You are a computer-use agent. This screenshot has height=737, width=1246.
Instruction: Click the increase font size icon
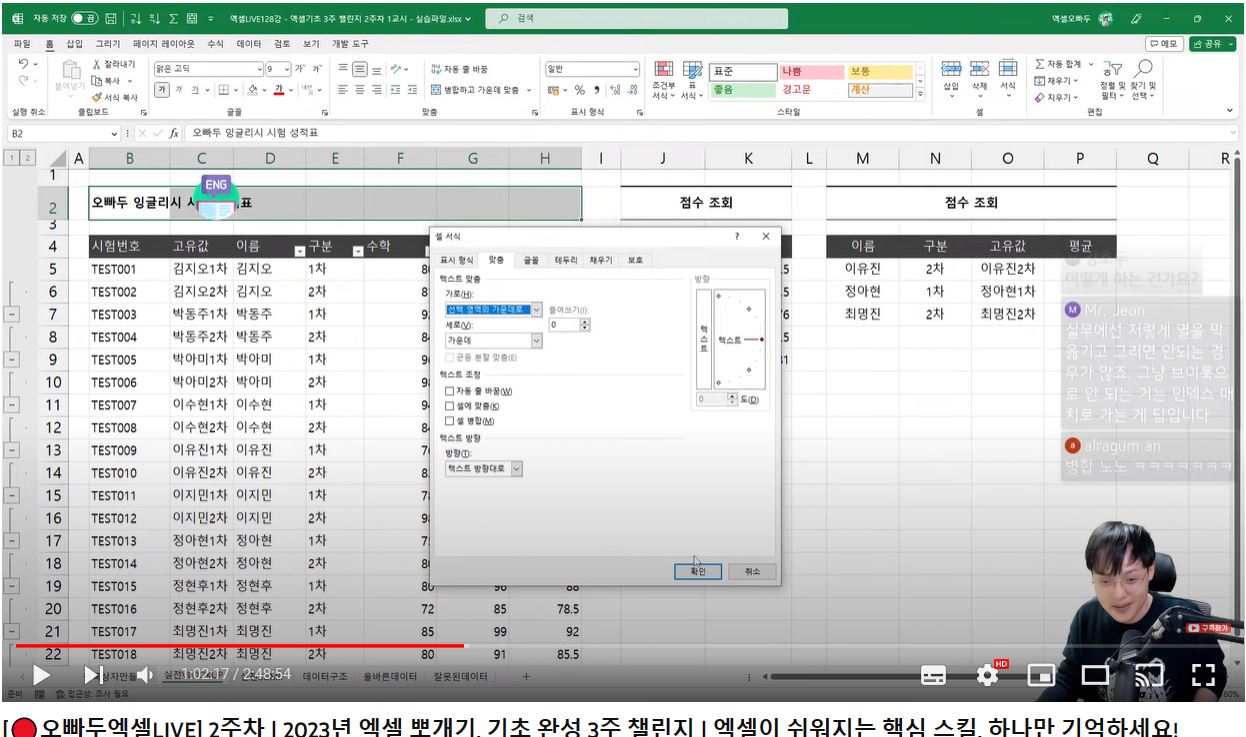[x=299, y=69]
